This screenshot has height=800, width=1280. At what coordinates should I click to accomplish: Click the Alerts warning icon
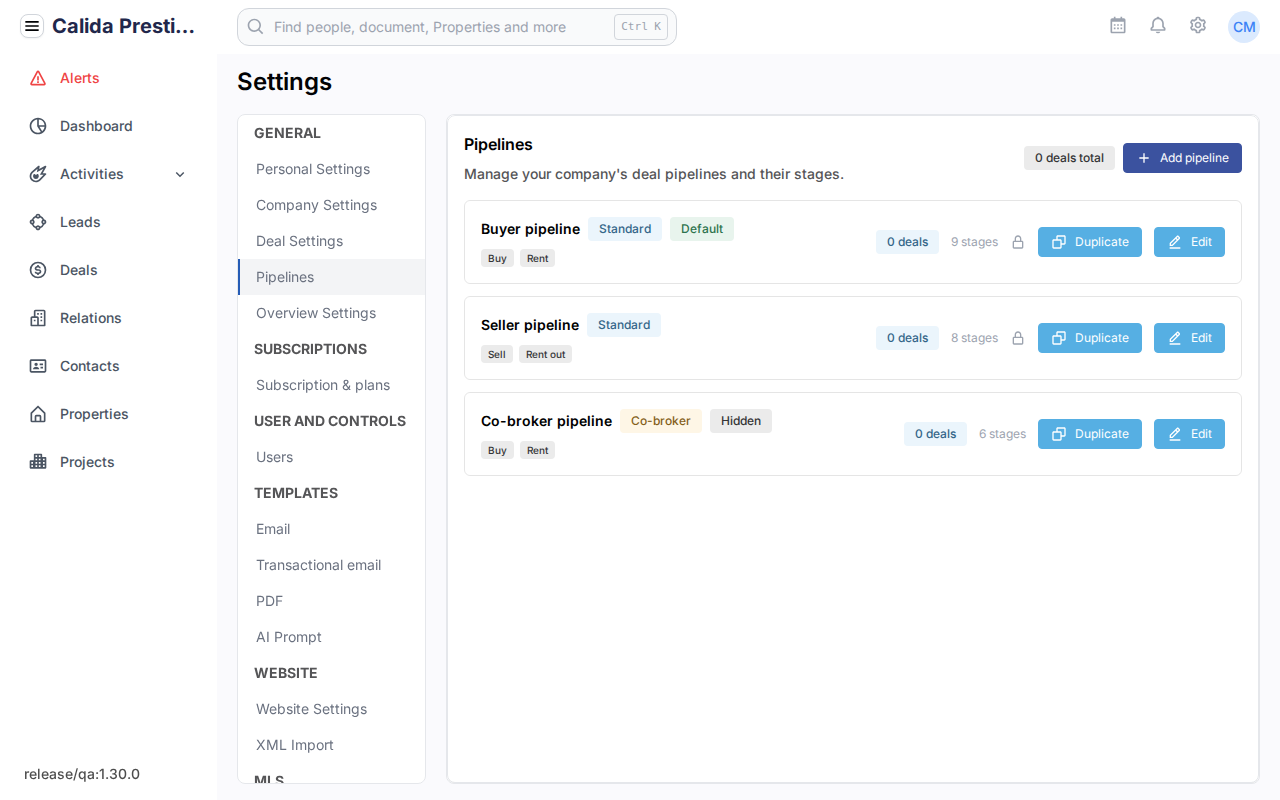[x=38, y=78]
